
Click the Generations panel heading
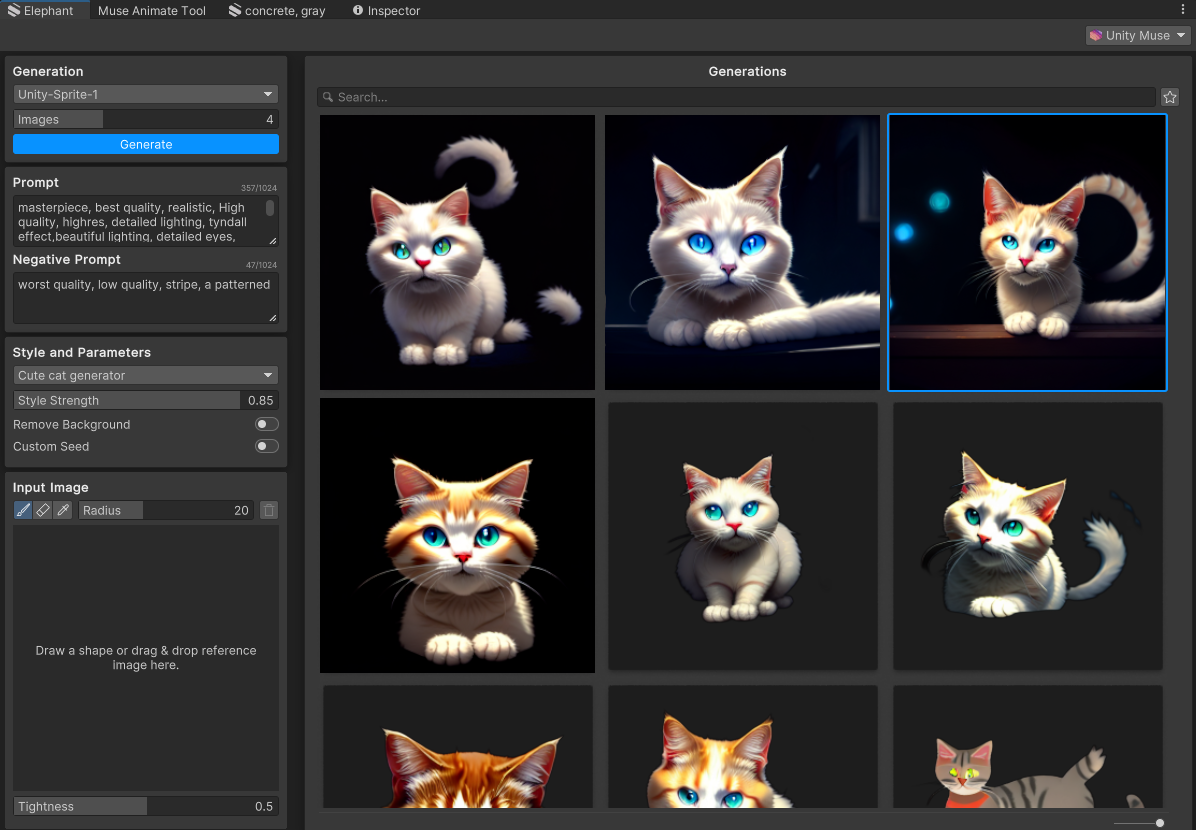tap(747, 72)
